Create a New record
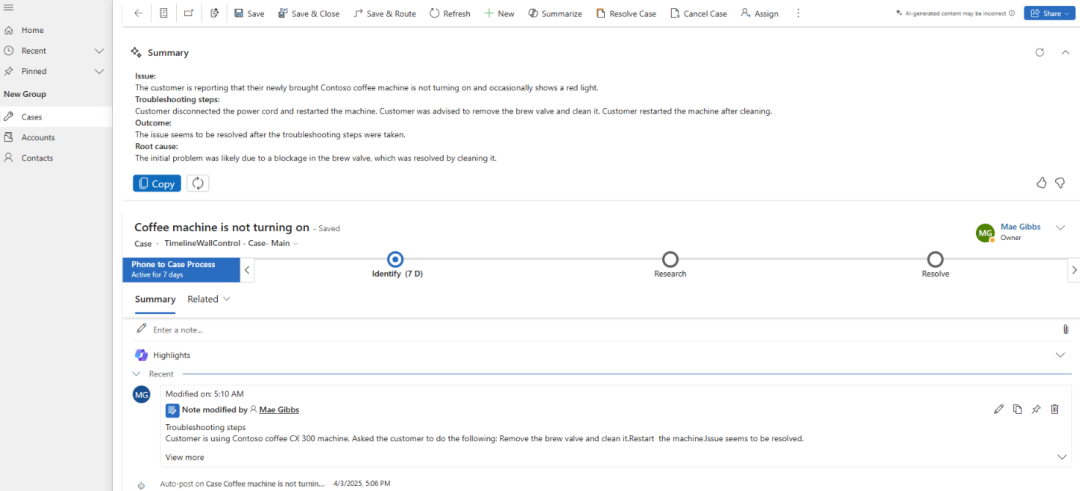Image resolution: width=1080 pixels, height=491 pixels. pyautogui.click(x=499, y=14)
